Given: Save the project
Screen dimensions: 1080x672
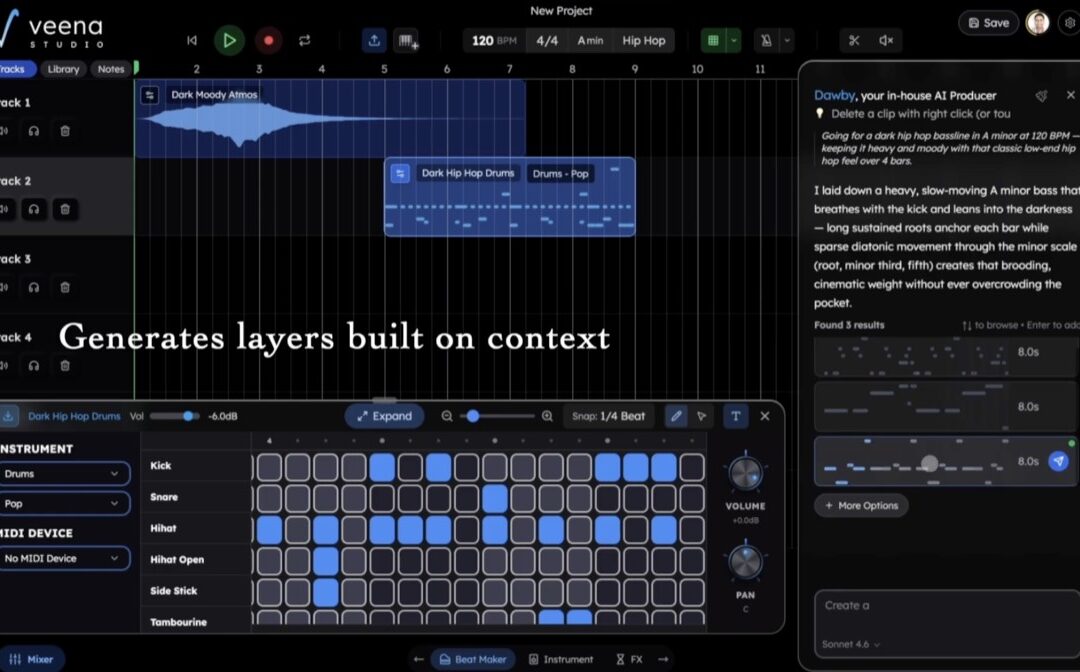Looking at the screenshot, I should point(988,23).
